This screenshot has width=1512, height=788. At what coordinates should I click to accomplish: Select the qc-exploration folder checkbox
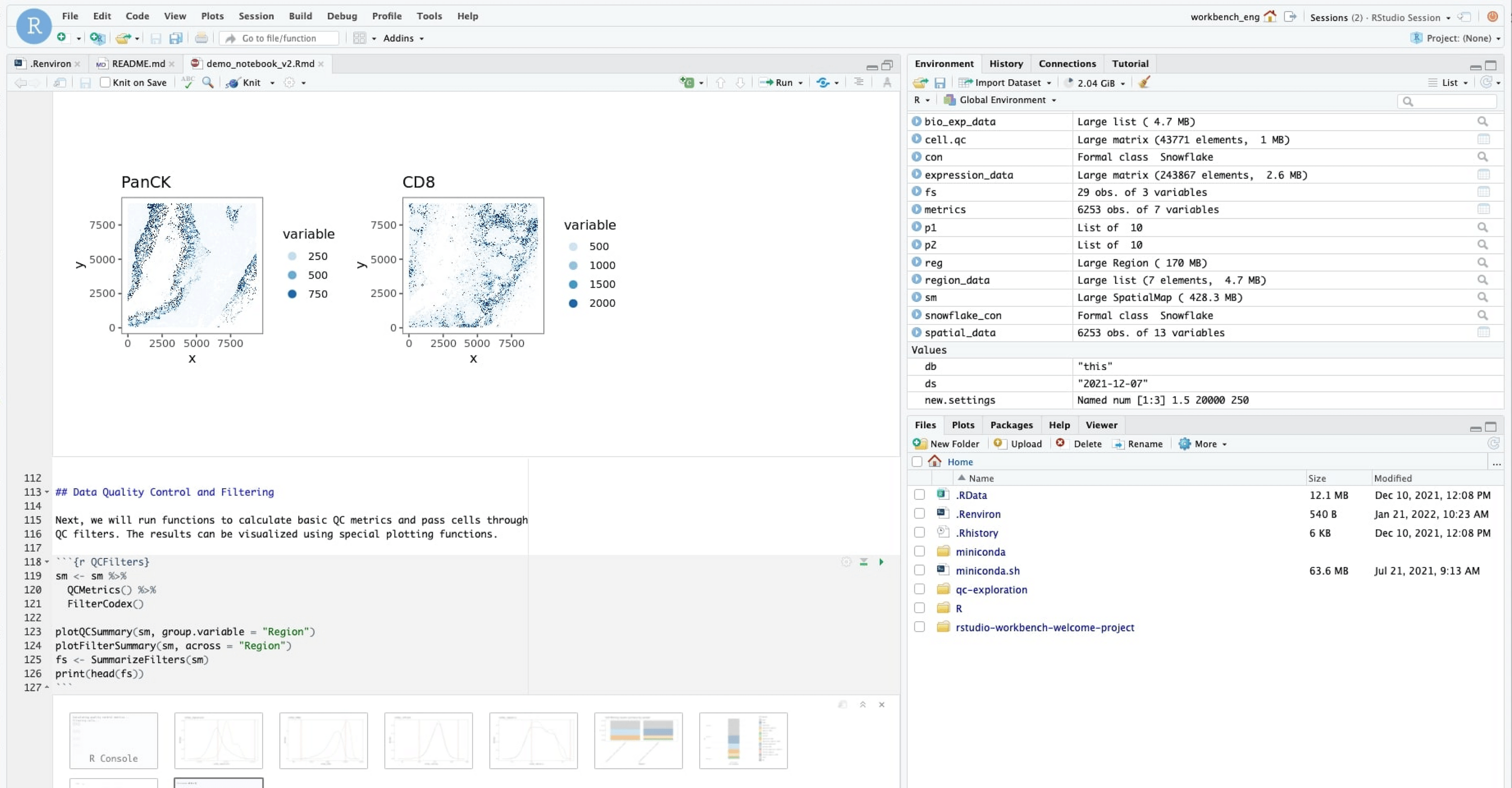(919, 590)
